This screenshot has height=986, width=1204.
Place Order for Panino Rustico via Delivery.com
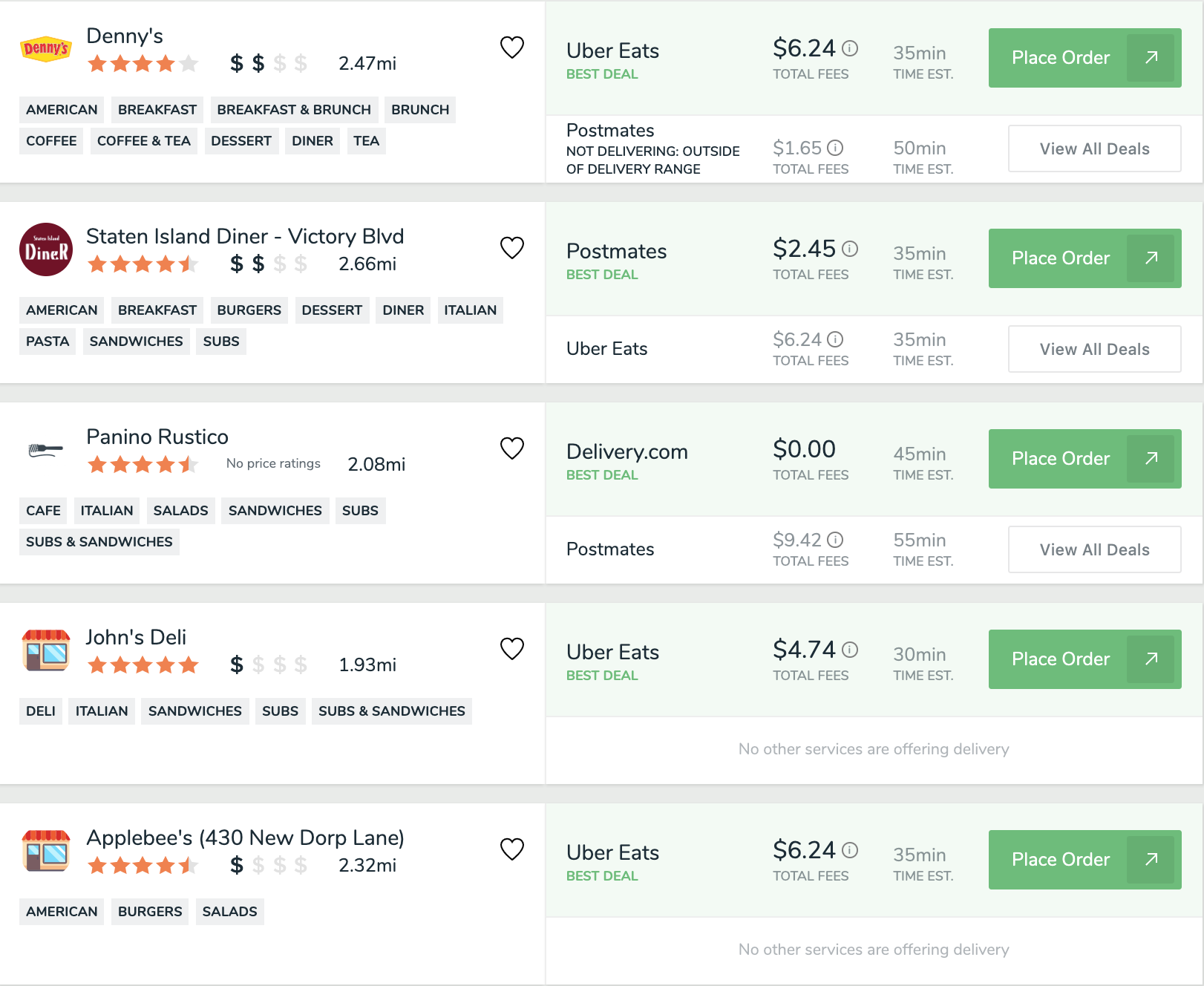point(1084,459)
